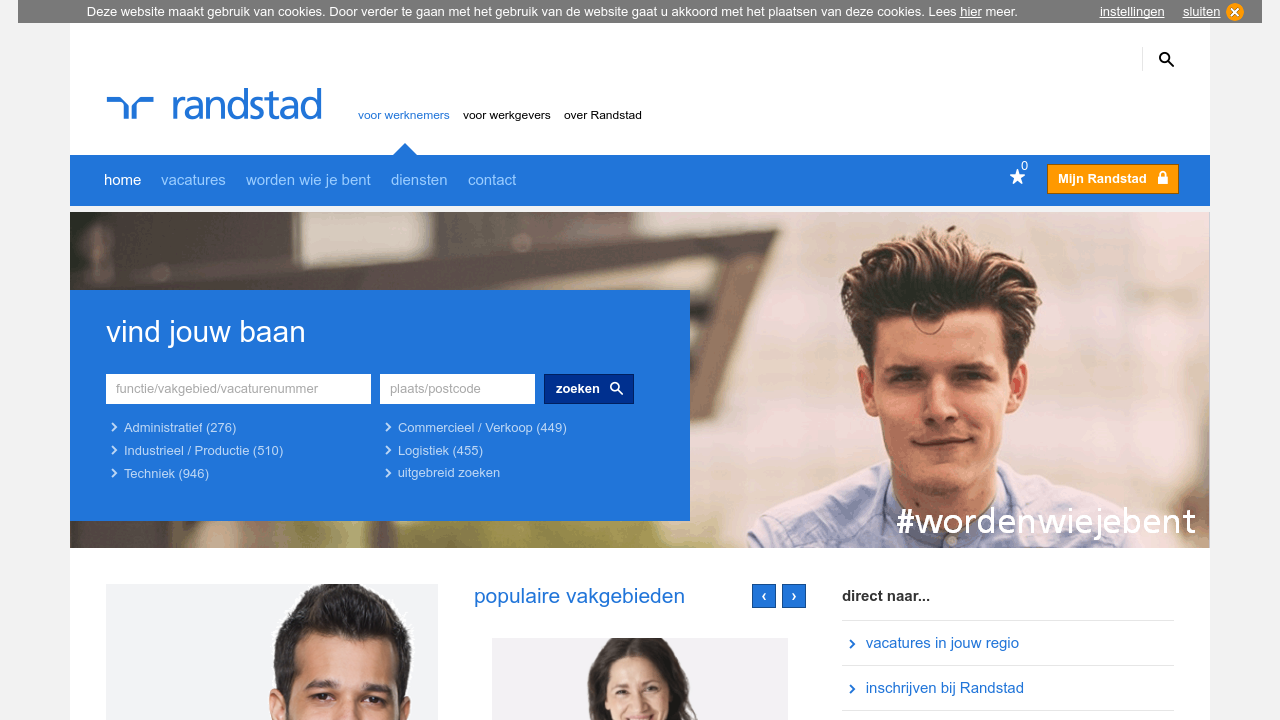Switch to the over Randstad tab

click(x=602, y=115)
